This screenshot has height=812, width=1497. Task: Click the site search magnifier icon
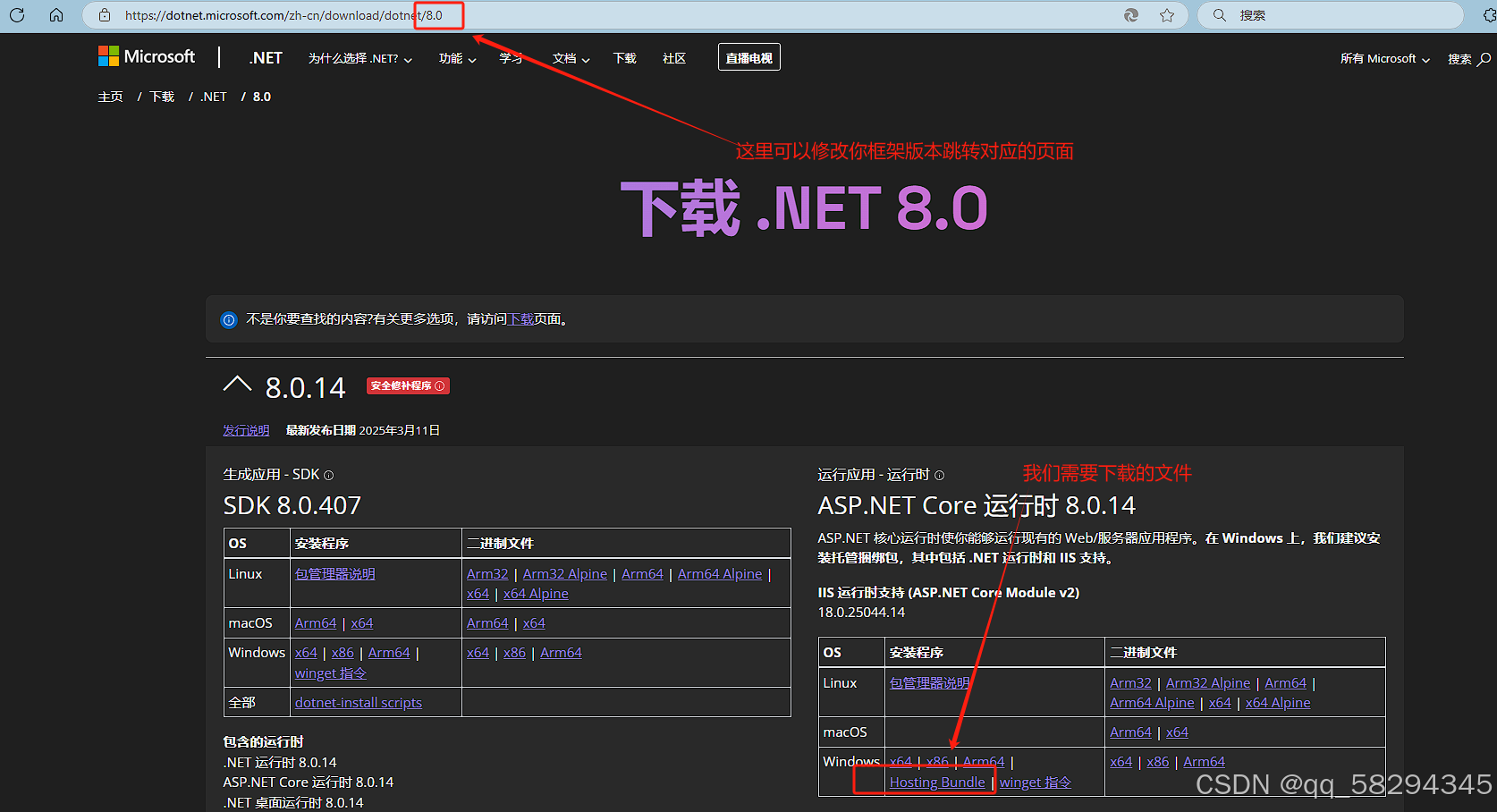click(x=1484, y=59)
